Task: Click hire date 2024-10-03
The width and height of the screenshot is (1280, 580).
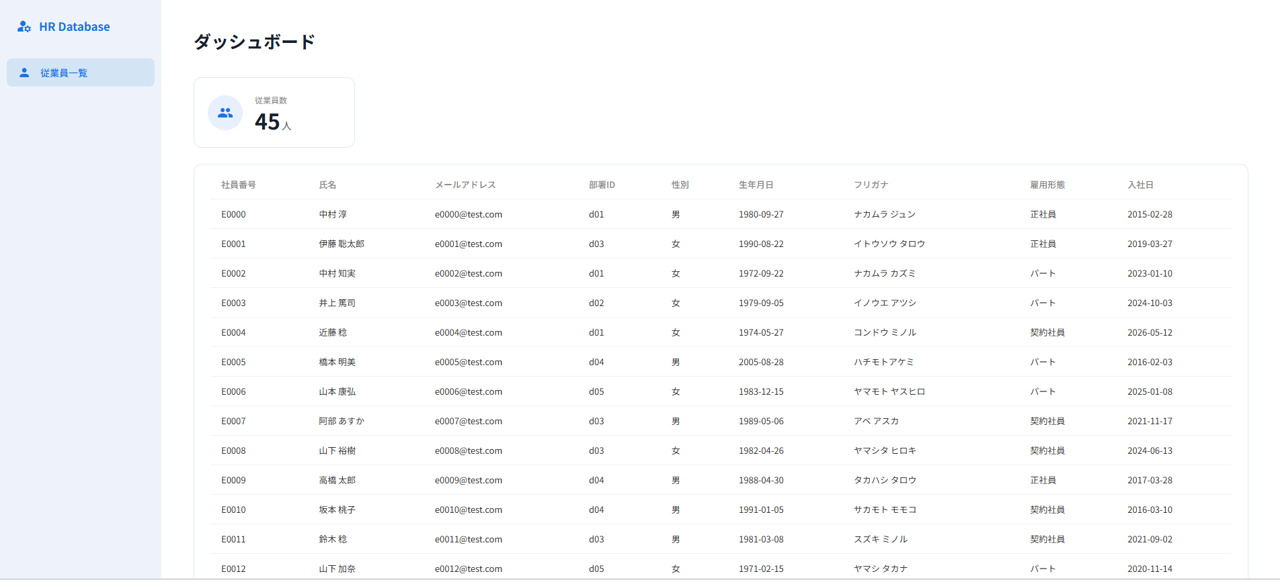Action: tap(1150, 303)
